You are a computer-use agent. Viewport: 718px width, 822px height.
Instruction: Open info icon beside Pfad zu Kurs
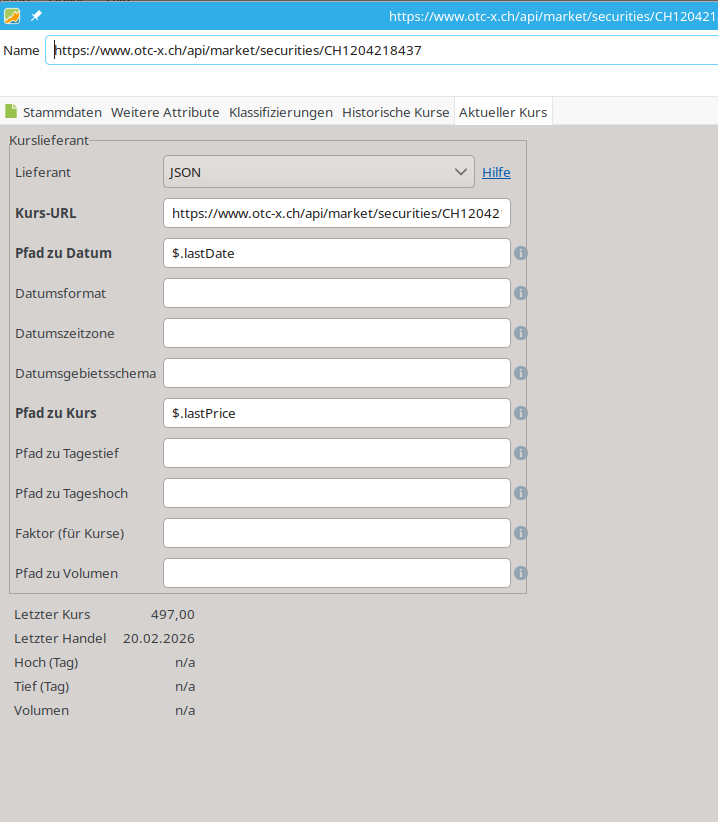tap(520, 413)
